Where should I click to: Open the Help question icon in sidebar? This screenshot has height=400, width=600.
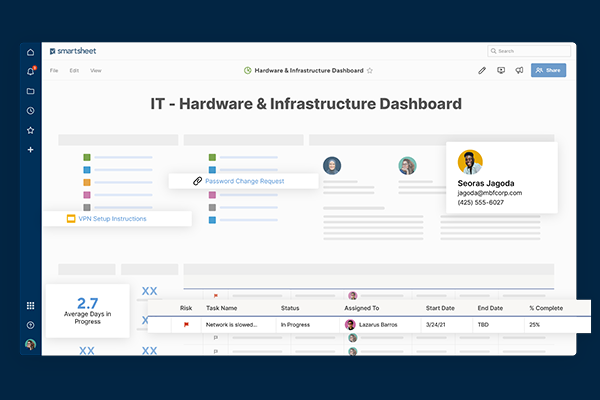31,325
